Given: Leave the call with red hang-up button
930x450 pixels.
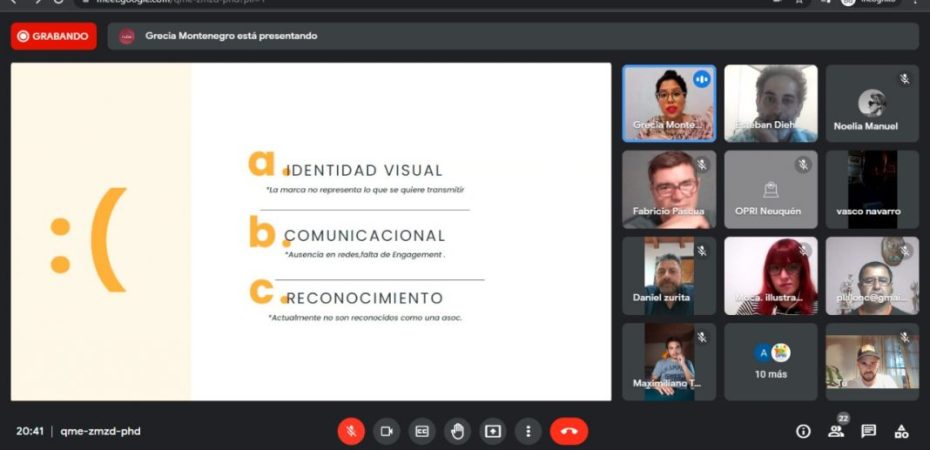Looking at the screenshot, I should tap(569, 431).
